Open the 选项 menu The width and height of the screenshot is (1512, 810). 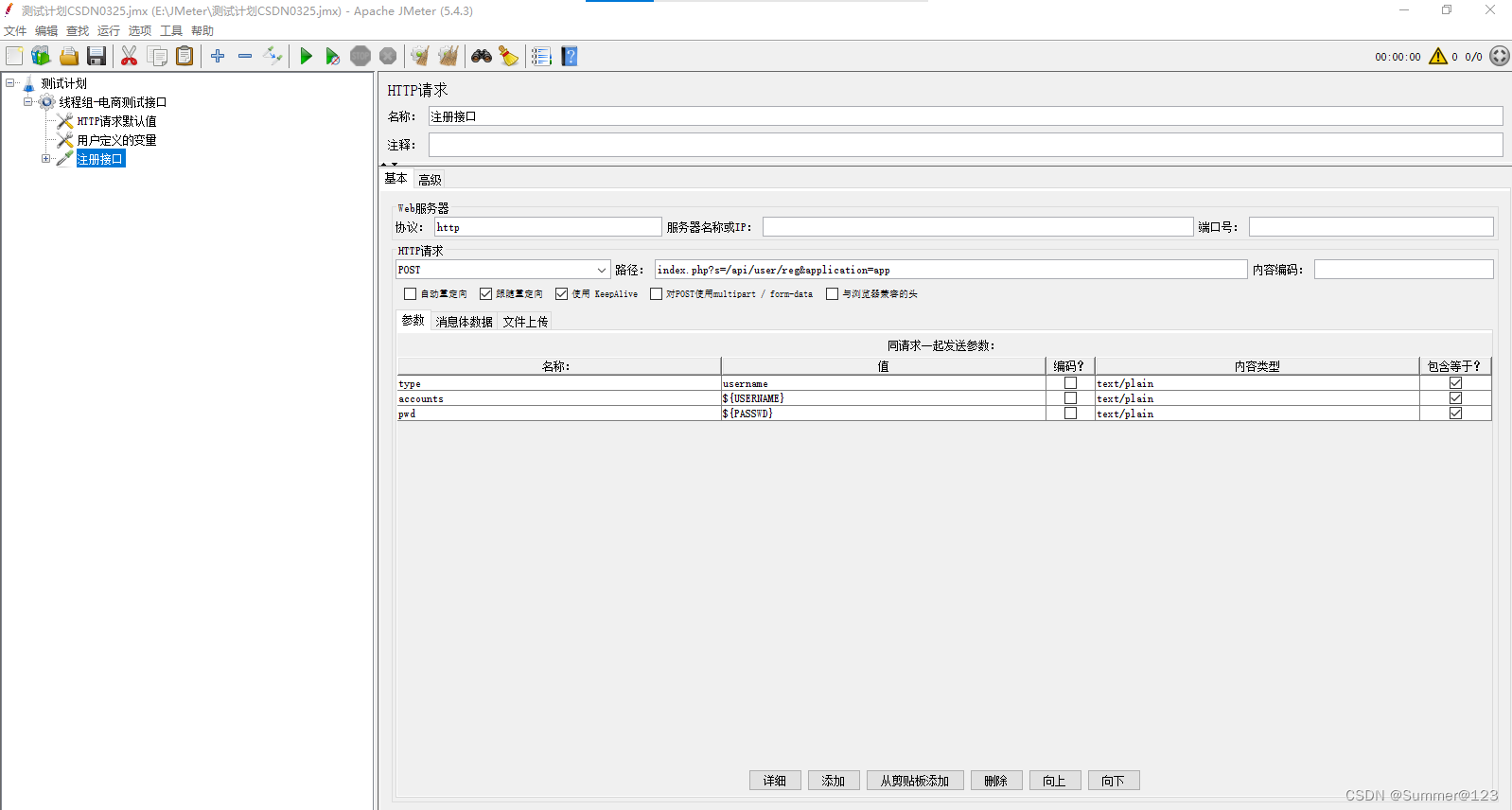[x=140, y=31]
